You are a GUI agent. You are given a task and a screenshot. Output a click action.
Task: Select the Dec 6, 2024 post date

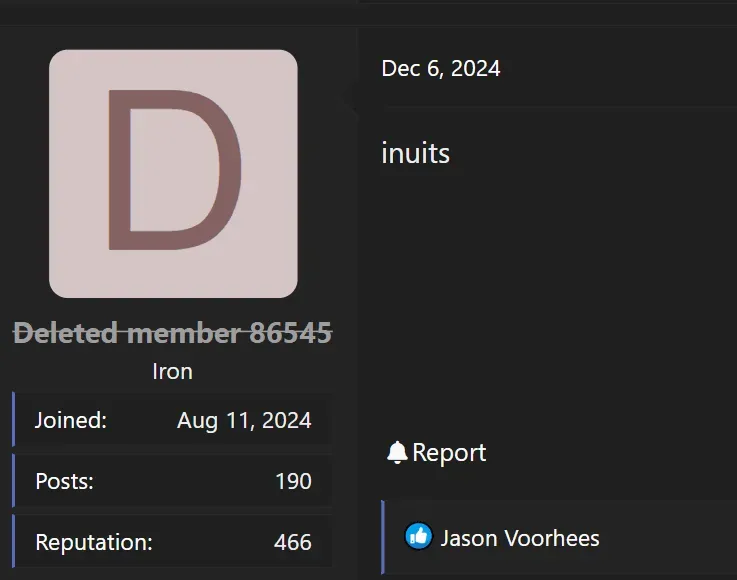point(440,69)
